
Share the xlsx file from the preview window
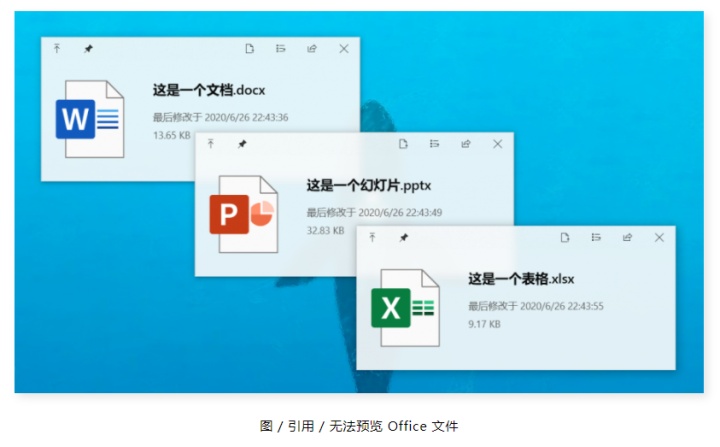627,237
